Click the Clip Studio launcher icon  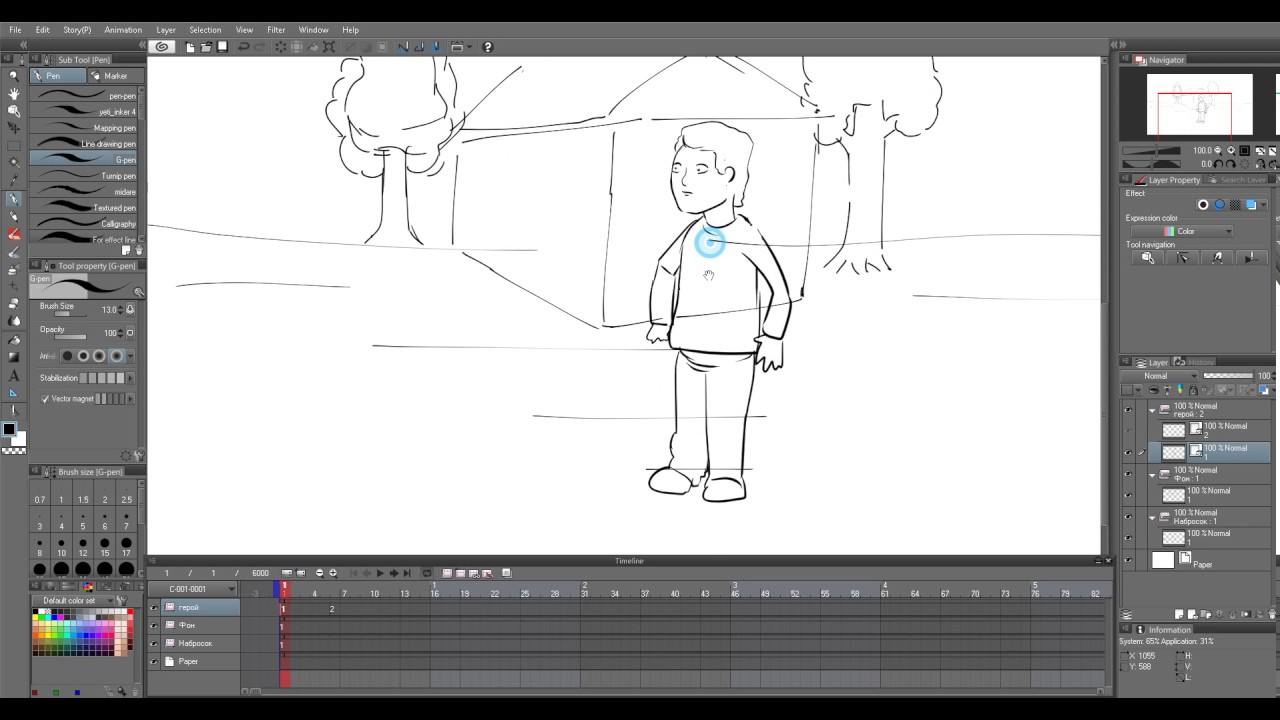[x=162, y=46]
